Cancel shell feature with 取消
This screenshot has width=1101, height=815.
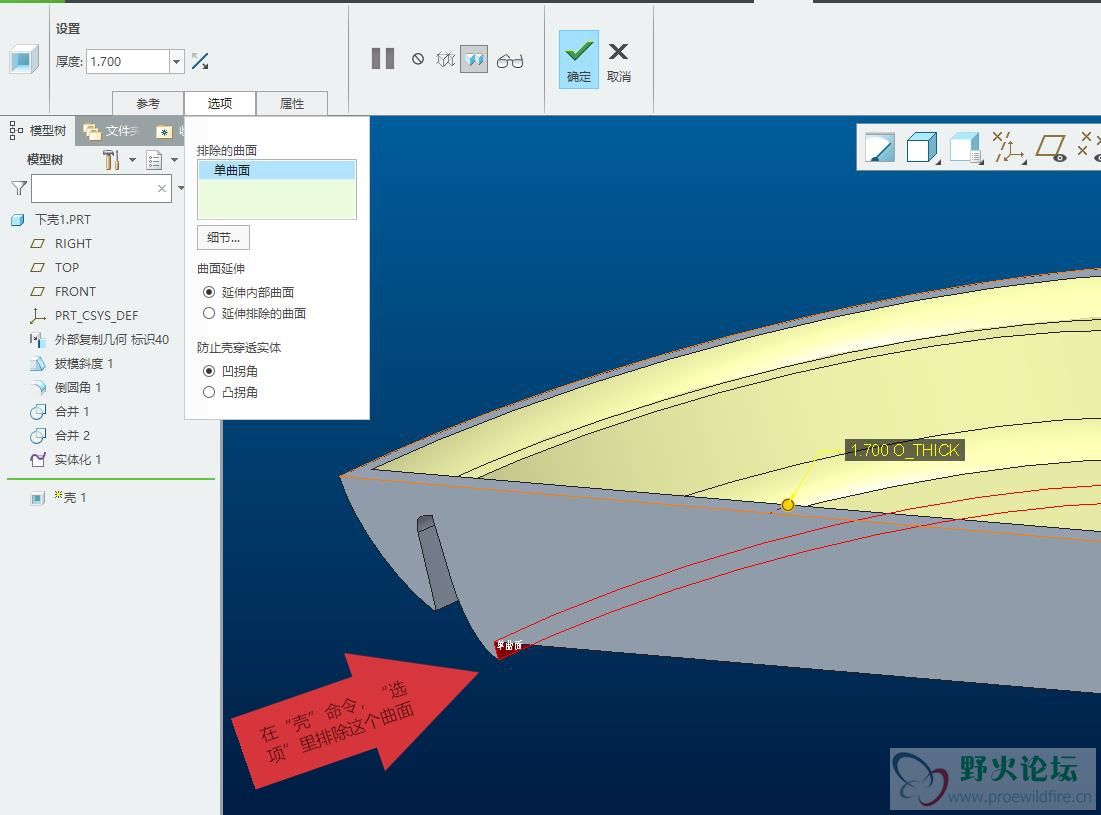pos(619,62)
